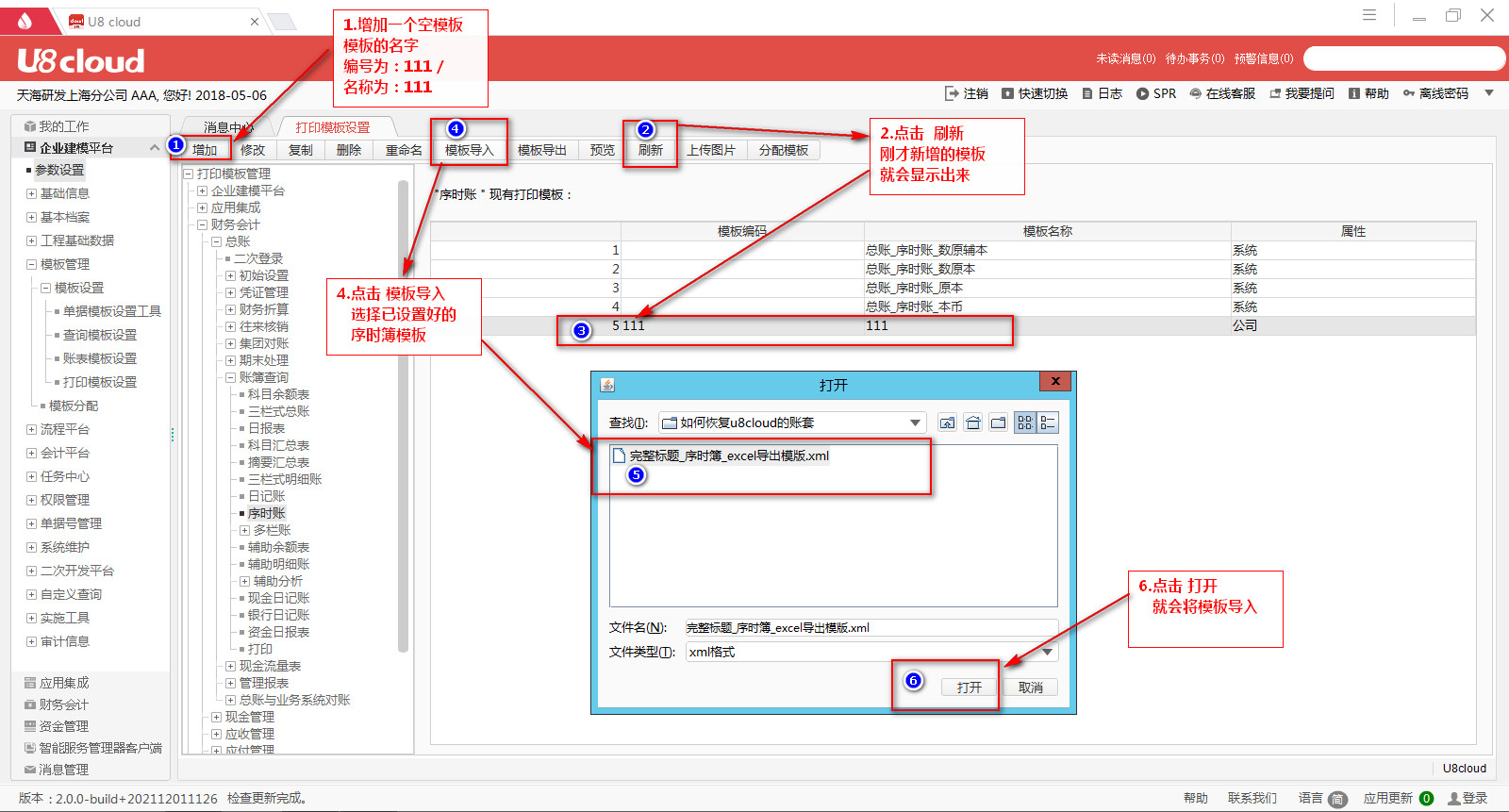1509x812 pixels.
Task: Toggle the 语言 简 language badge
Action: [x=1337, y=799]
